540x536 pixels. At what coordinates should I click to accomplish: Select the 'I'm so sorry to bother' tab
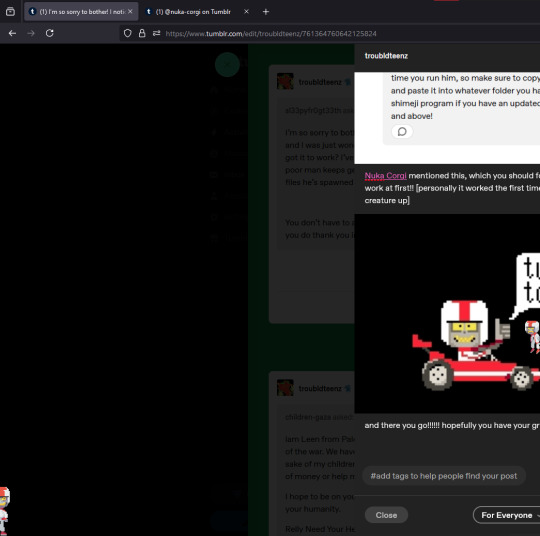(x=81, y=12)
